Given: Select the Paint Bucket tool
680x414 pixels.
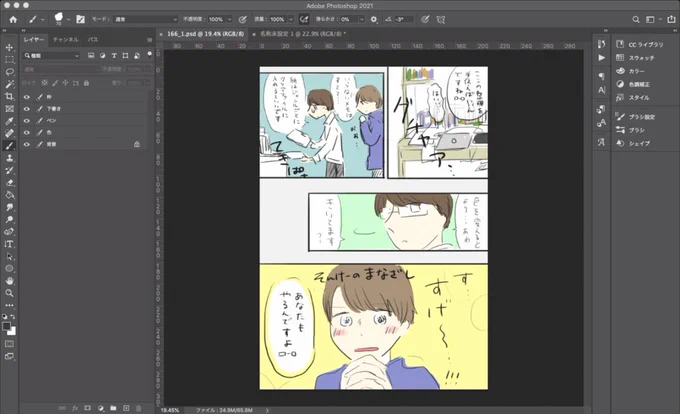Looking at the screenshot, I should (x=9, y=195).
